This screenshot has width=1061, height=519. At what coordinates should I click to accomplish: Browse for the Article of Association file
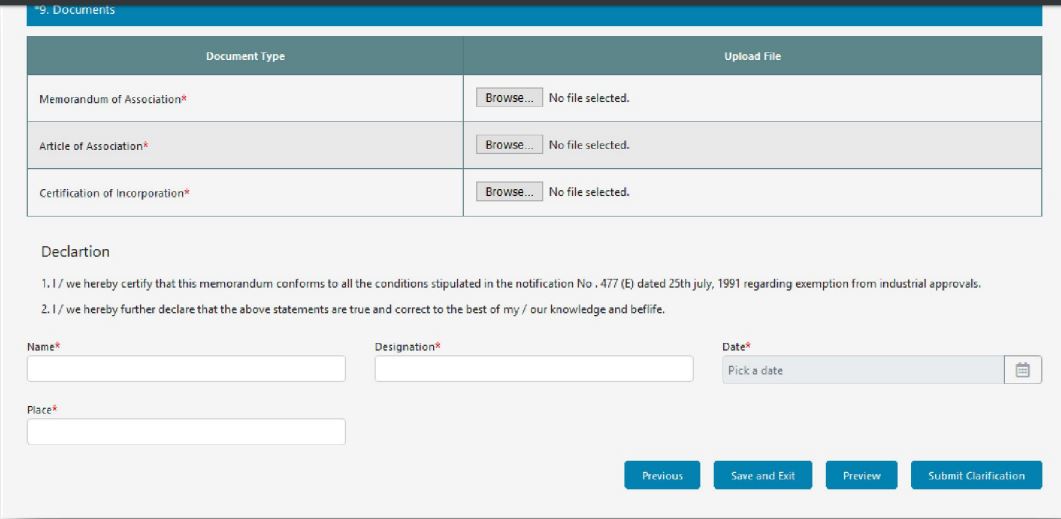click(x=509, y=145)
